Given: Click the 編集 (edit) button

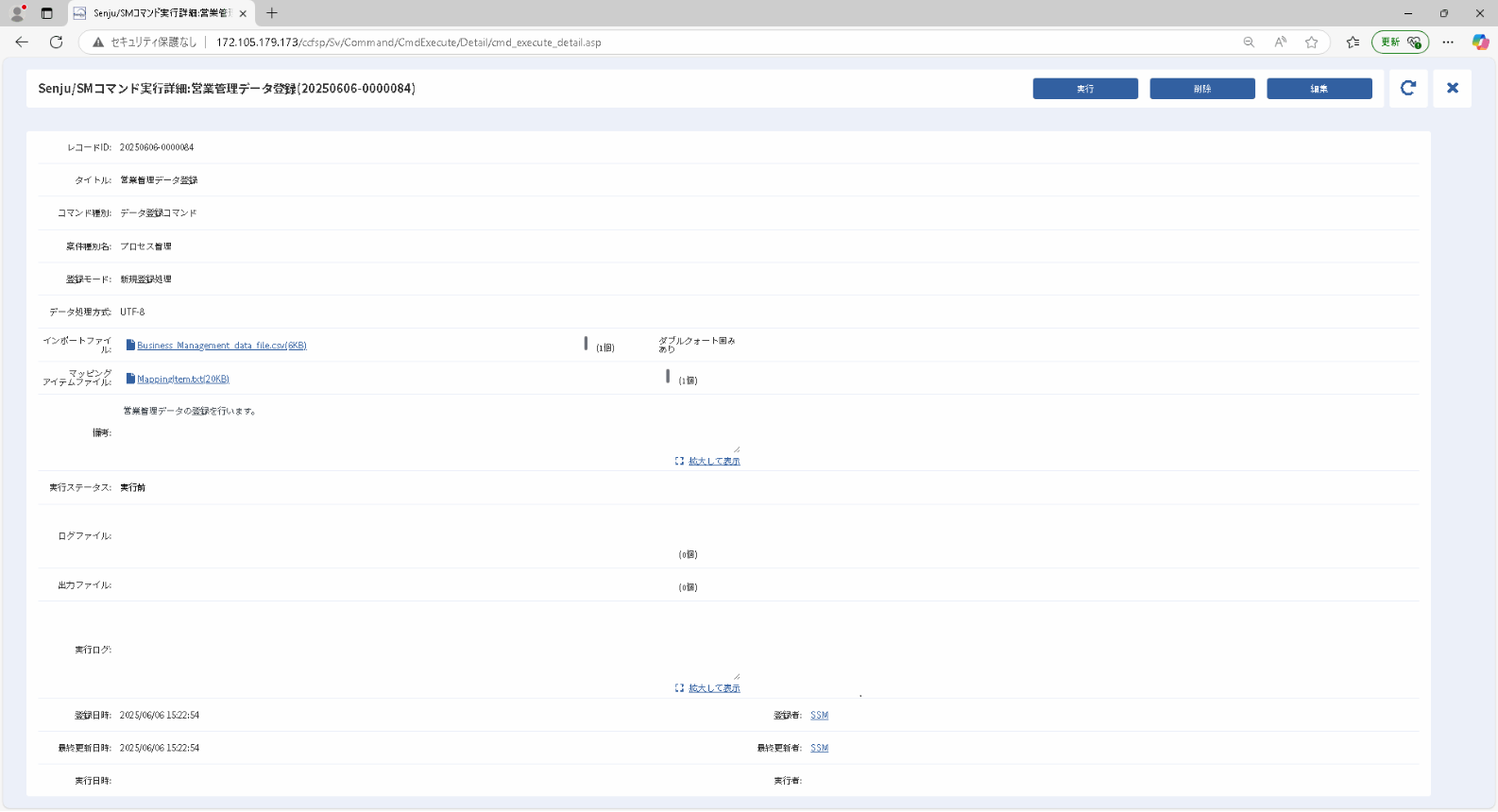Looking at the screenshot, I should click(x=1319, y=89).
